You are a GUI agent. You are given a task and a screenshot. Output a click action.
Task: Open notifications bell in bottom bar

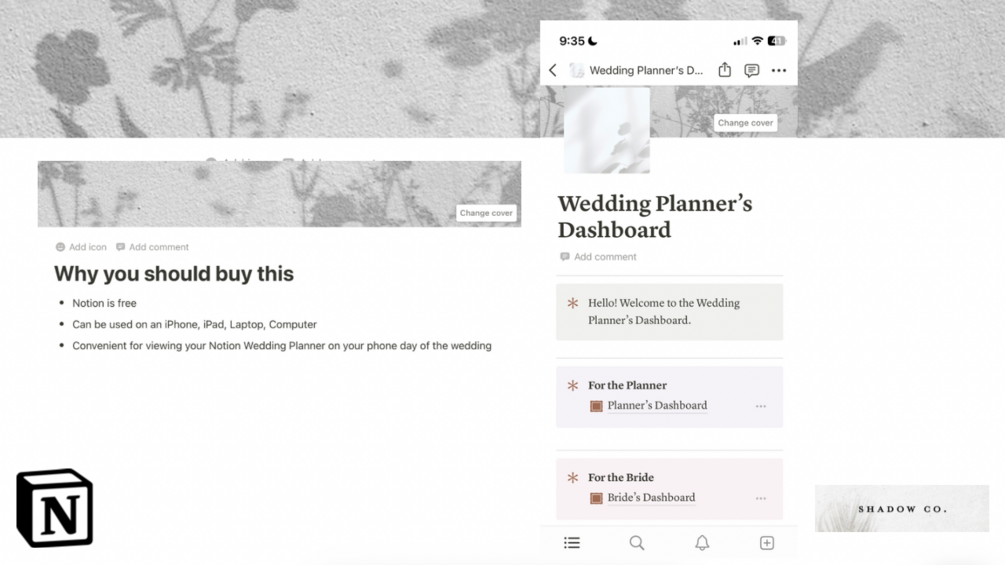[x=702, y=543]
